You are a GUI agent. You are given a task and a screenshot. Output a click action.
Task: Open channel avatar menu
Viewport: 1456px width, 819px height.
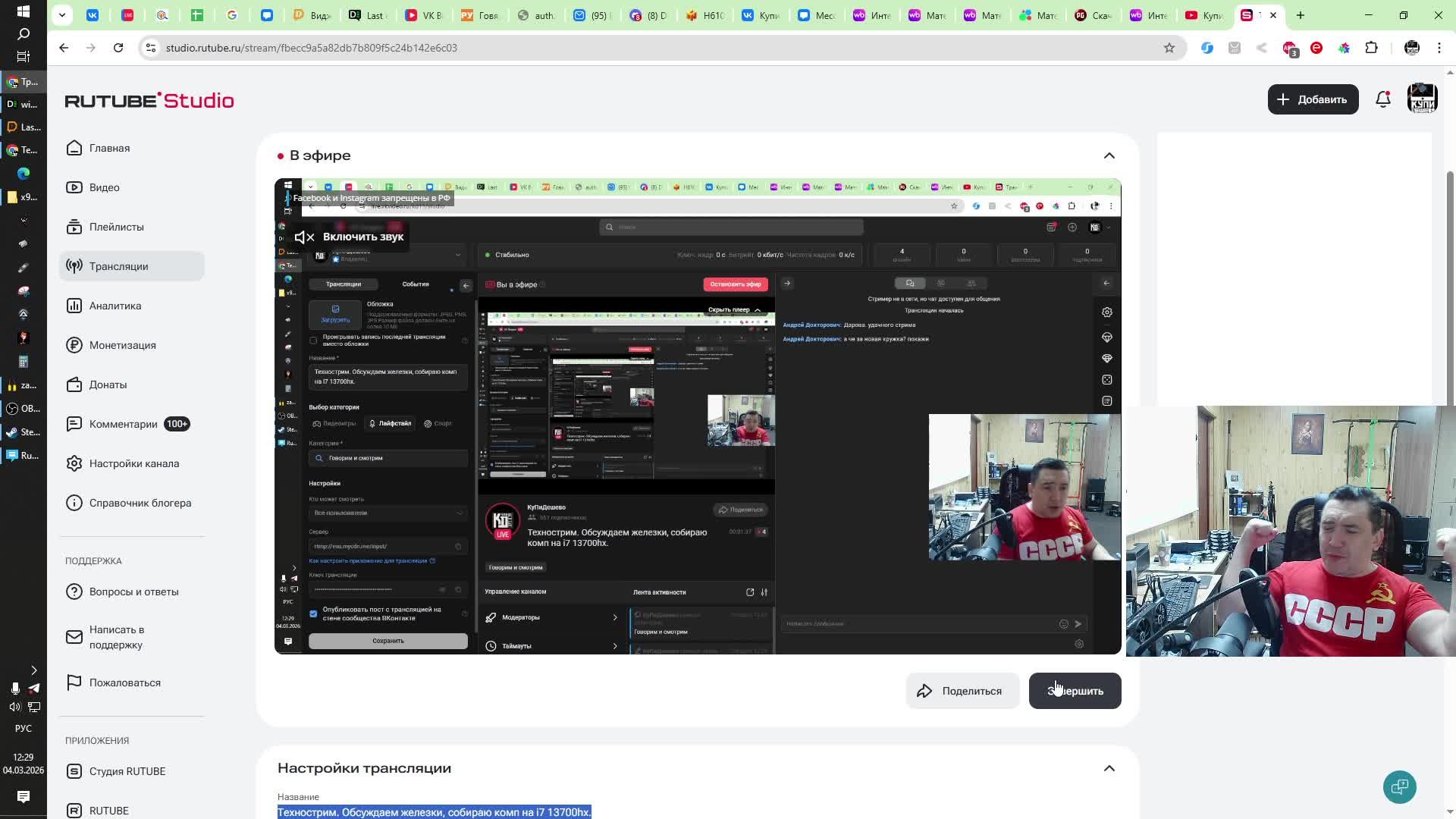pyautogui.click(x=1422, y=99)
